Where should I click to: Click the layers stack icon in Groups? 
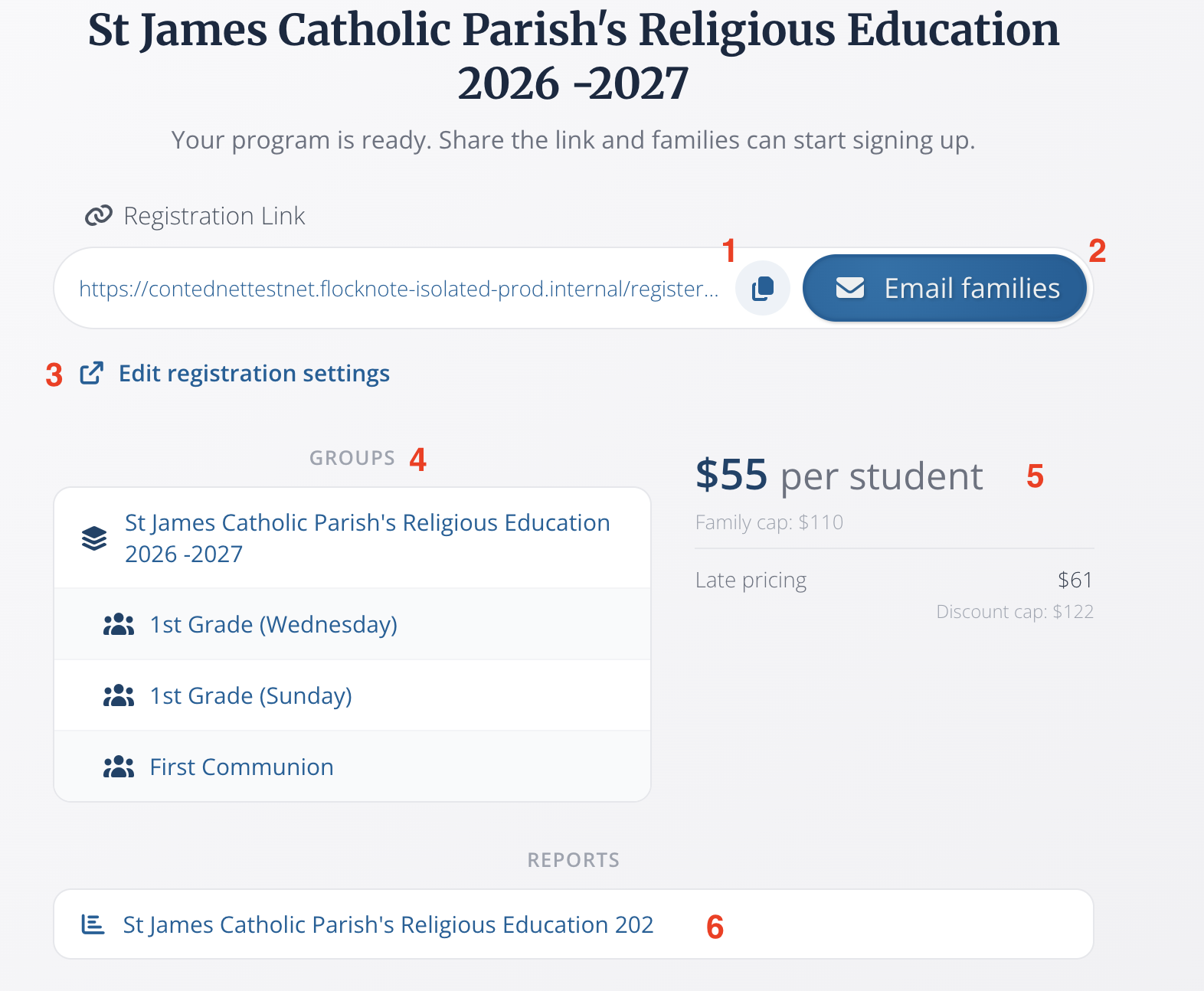pyautogui.click(x=94, y=538)
